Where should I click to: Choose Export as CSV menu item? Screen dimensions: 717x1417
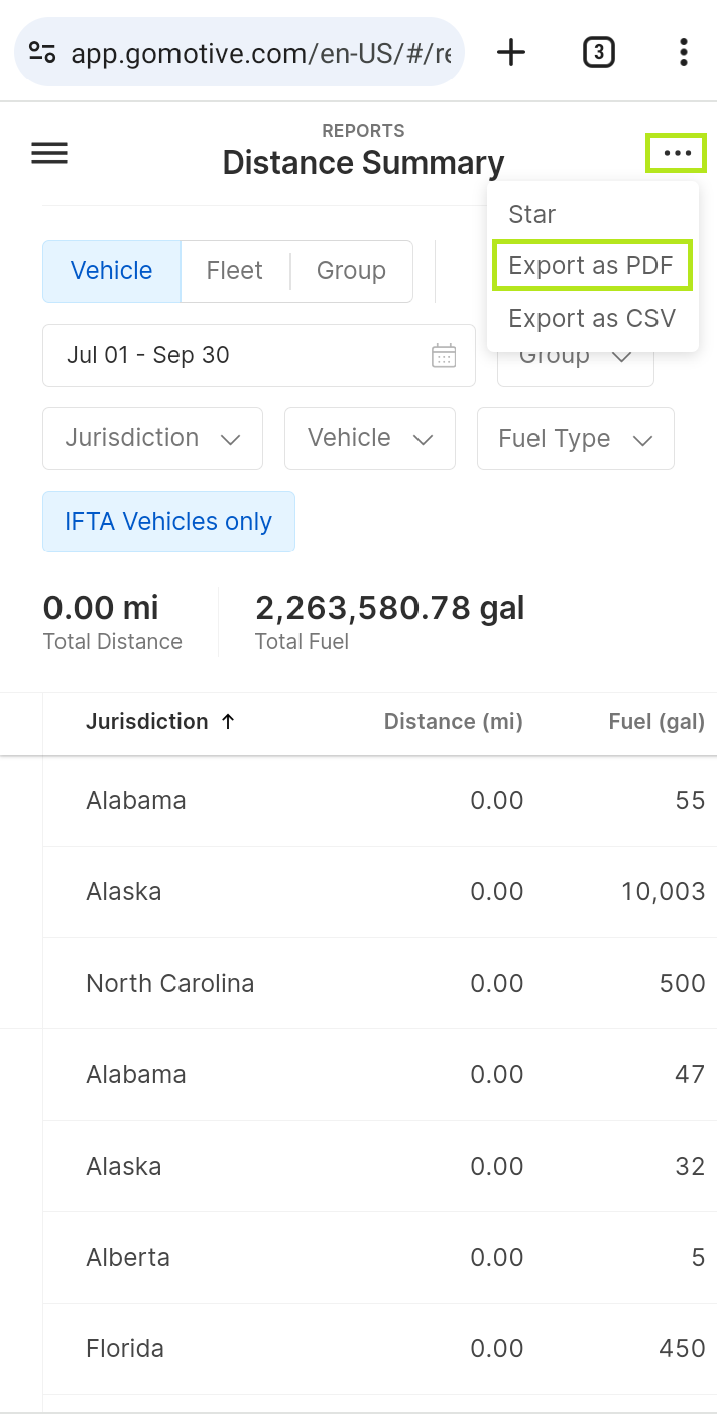coord(592,319)
